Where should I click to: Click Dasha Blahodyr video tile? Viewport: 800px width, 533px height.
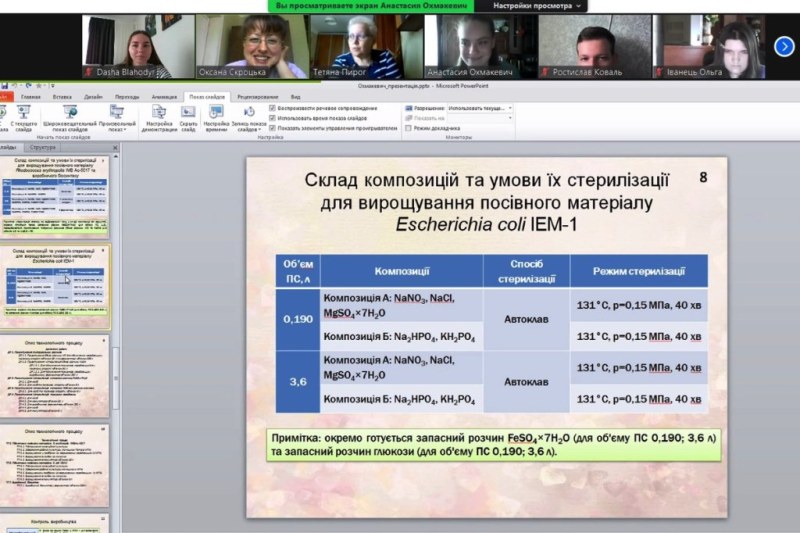tap(138, 46)
